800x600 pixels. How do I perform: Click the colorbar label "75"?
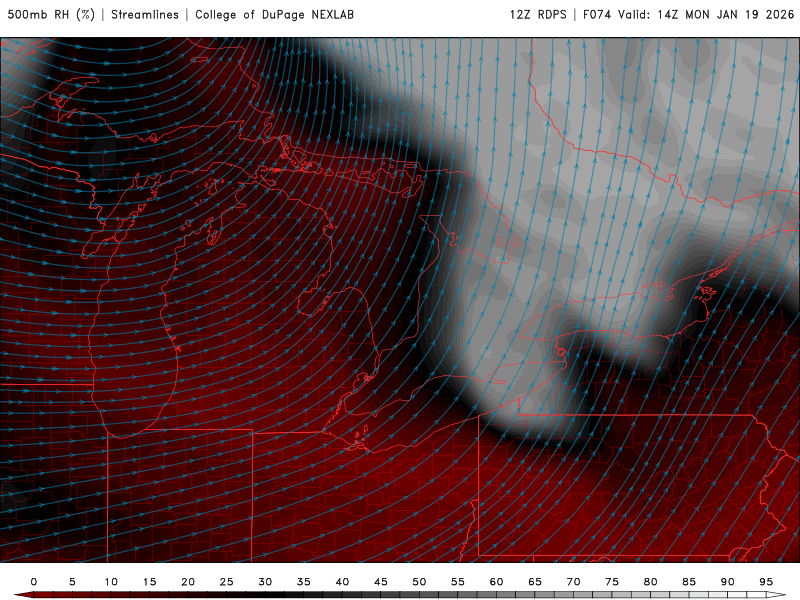(612, 582)
